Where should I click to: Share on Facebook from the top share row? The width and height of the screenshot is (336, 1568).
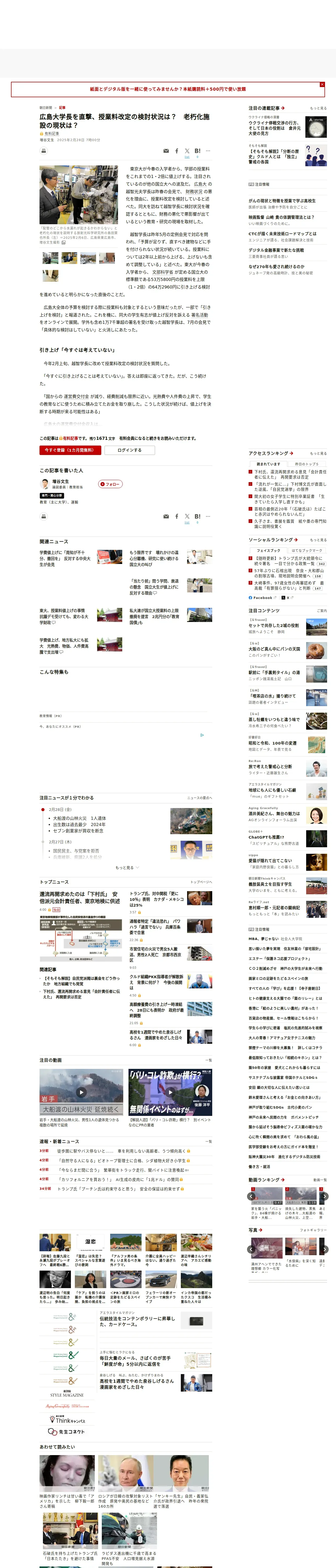point(177,151)
